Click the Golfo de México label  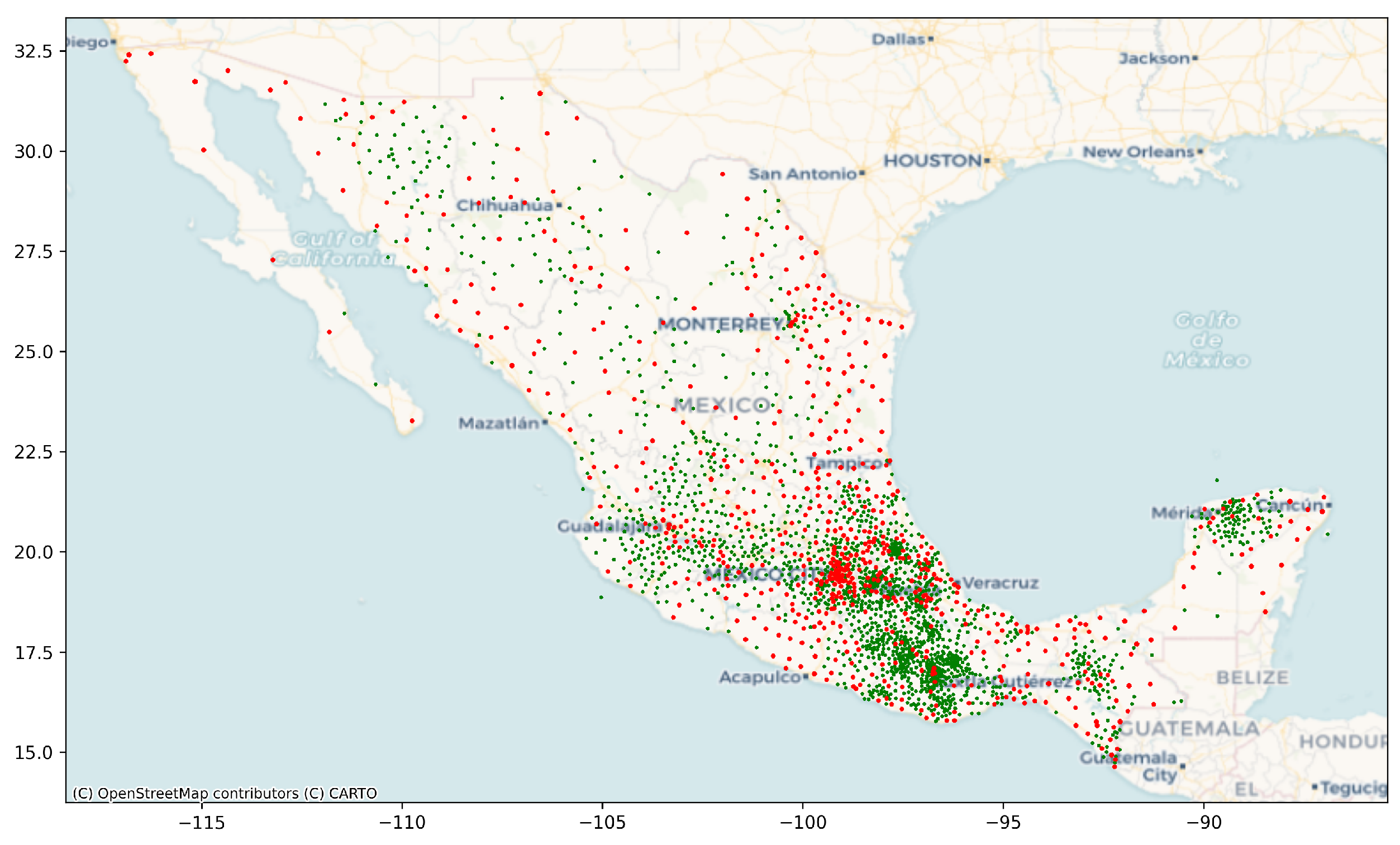(x=1206, y=340)
